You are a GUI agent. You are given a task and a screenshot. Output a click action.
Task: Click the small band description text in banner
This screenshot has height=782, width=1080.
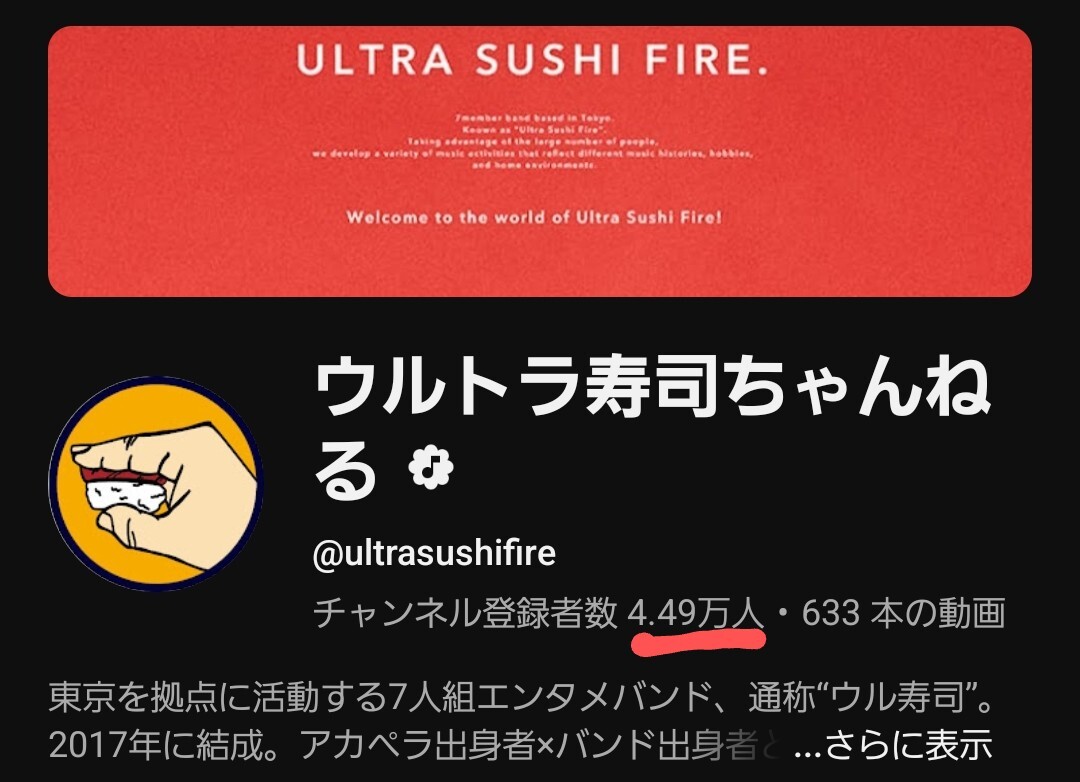tap(532, 142)
